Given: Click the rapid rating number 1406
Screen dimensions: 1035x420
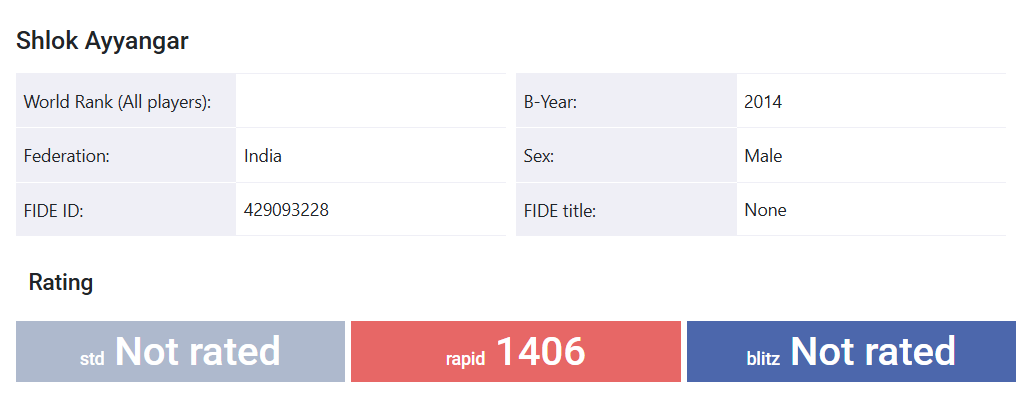Looking at the screenshot, I should (x=540, y=351).
